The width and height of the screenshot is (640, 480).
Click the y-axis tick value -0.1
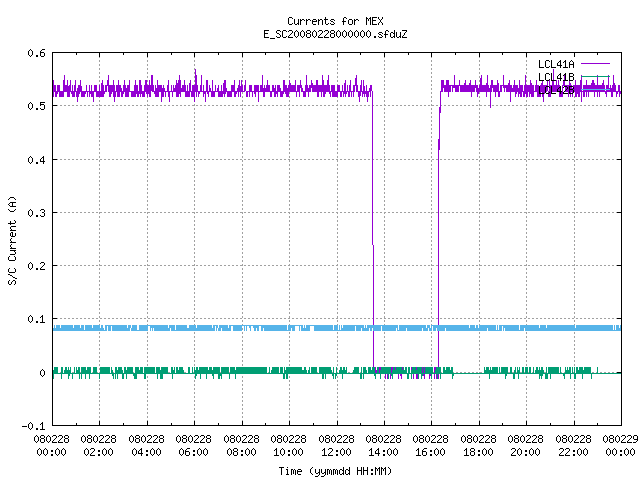point(33,426)
